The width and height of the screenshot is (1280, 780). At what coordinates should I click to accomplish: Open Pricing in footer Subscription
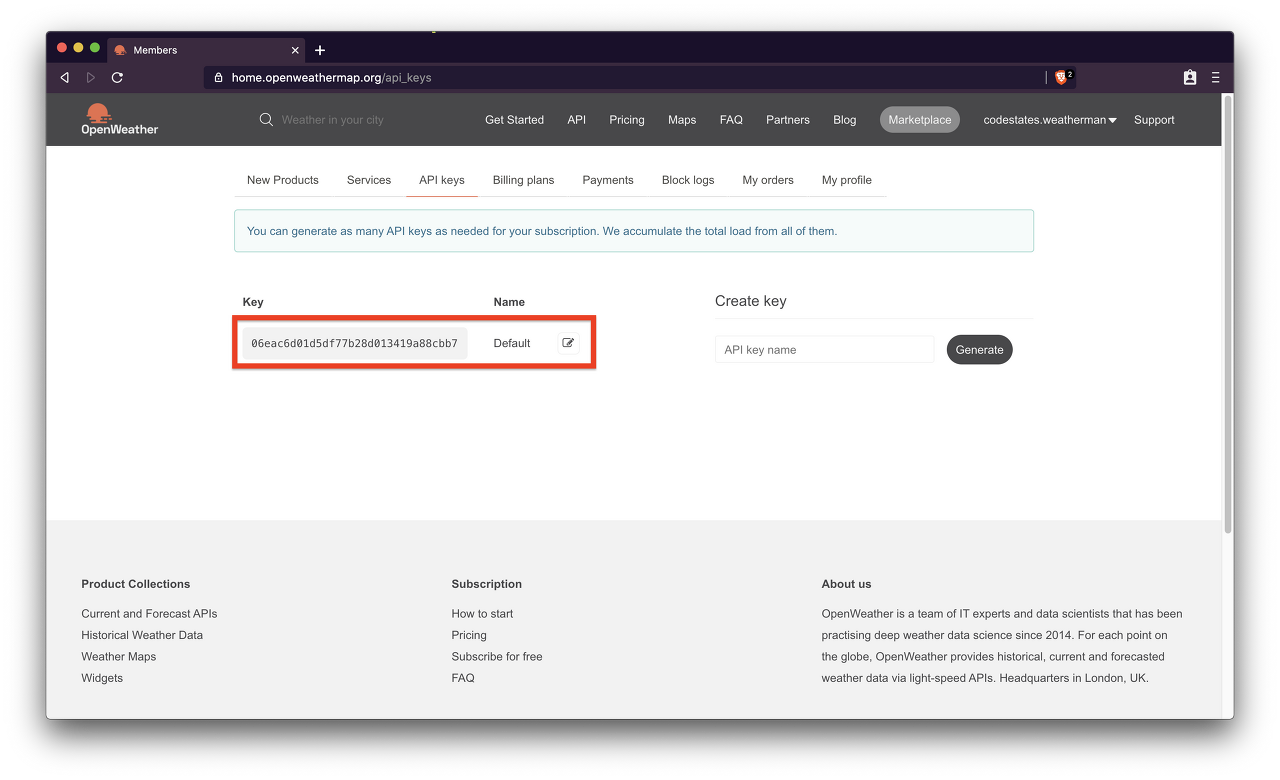[x=469, y=635]
